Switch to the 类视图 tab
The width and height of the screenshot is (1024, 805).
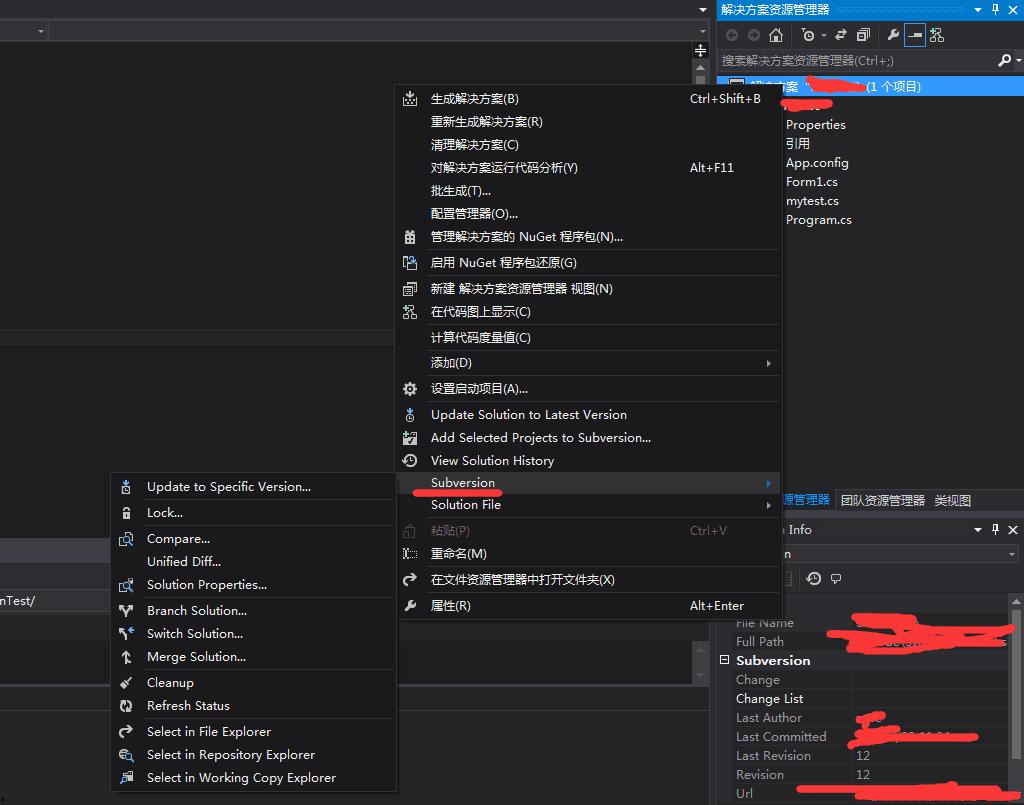[952, 500]
